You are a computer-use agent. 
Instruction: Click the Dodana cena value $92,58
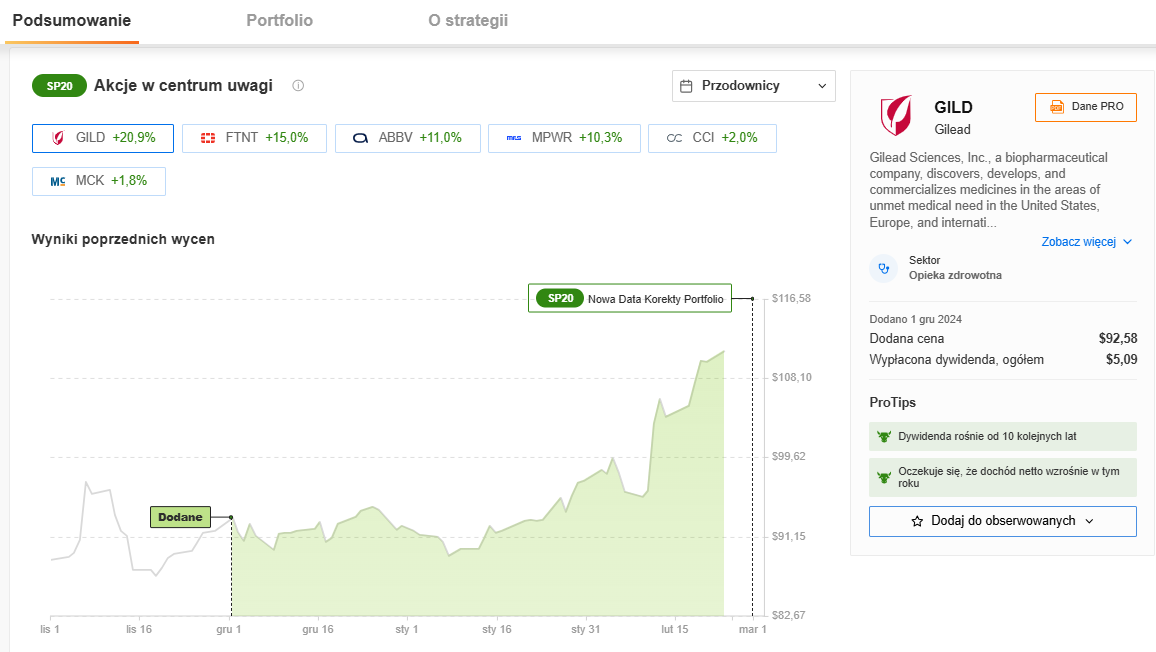tap(1118, 339)
